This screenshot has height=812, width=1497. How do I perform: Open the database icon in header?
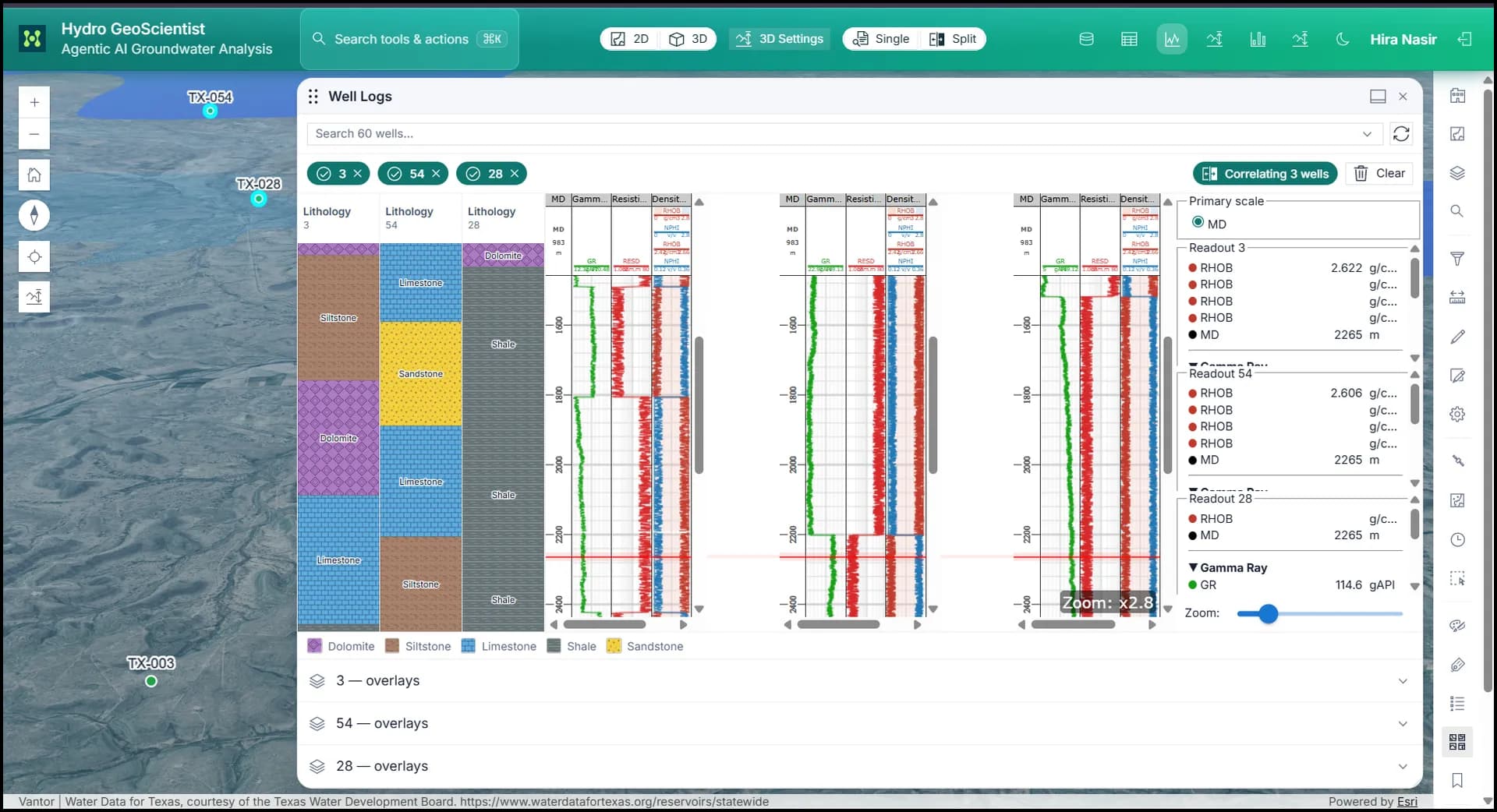(1086, 39)
